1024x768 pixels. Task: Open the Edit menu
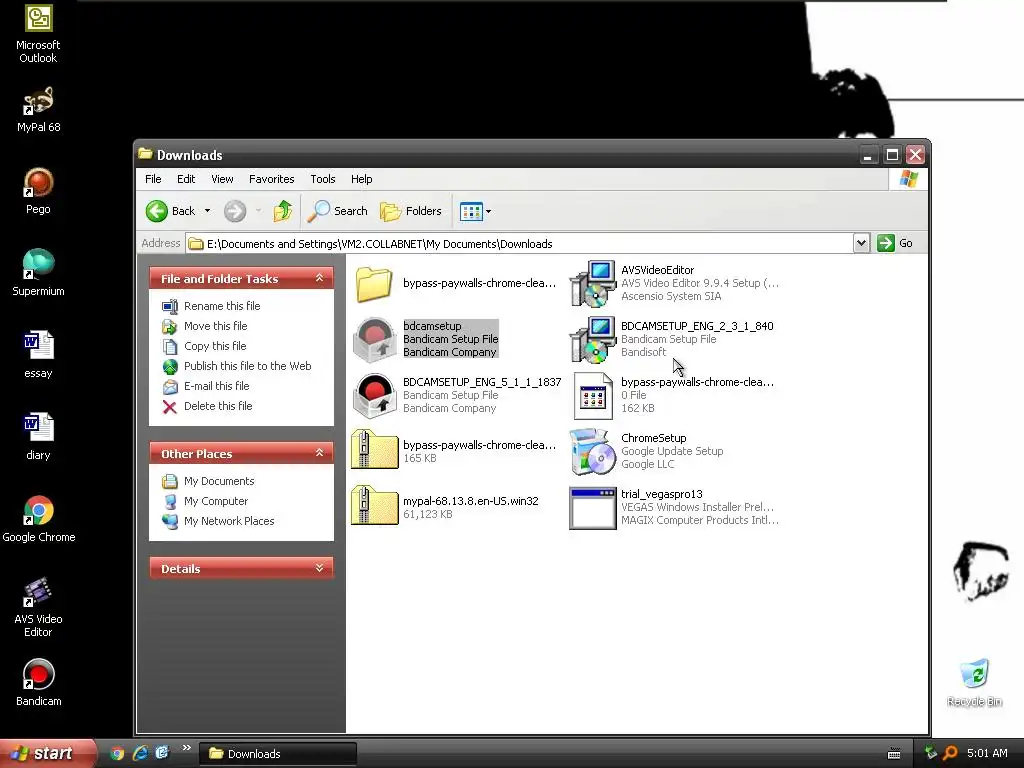[186, 179]
